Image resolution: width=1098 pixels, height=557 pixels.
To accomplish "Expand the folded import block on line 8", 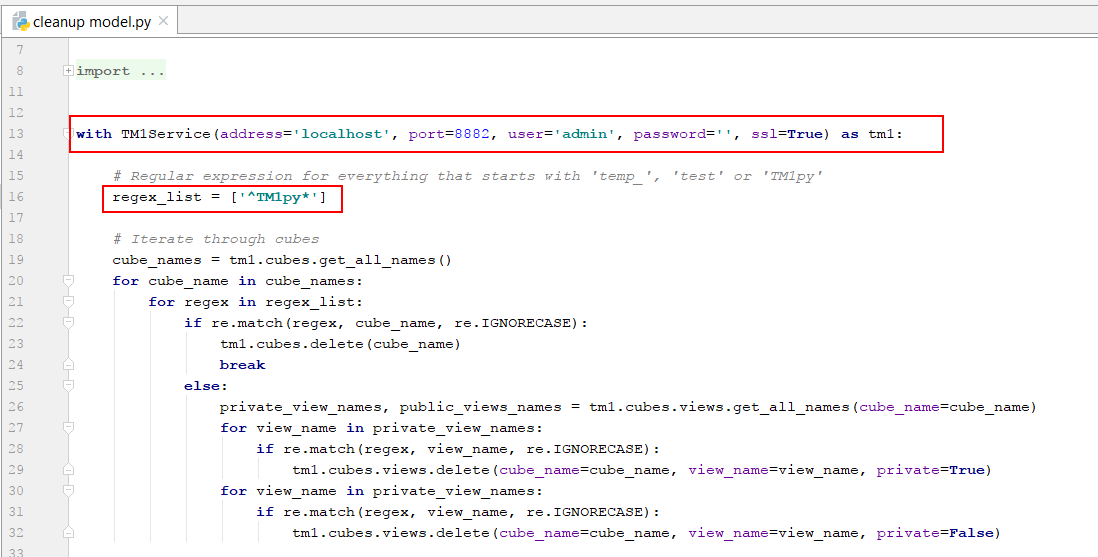I will pos(68,70).
